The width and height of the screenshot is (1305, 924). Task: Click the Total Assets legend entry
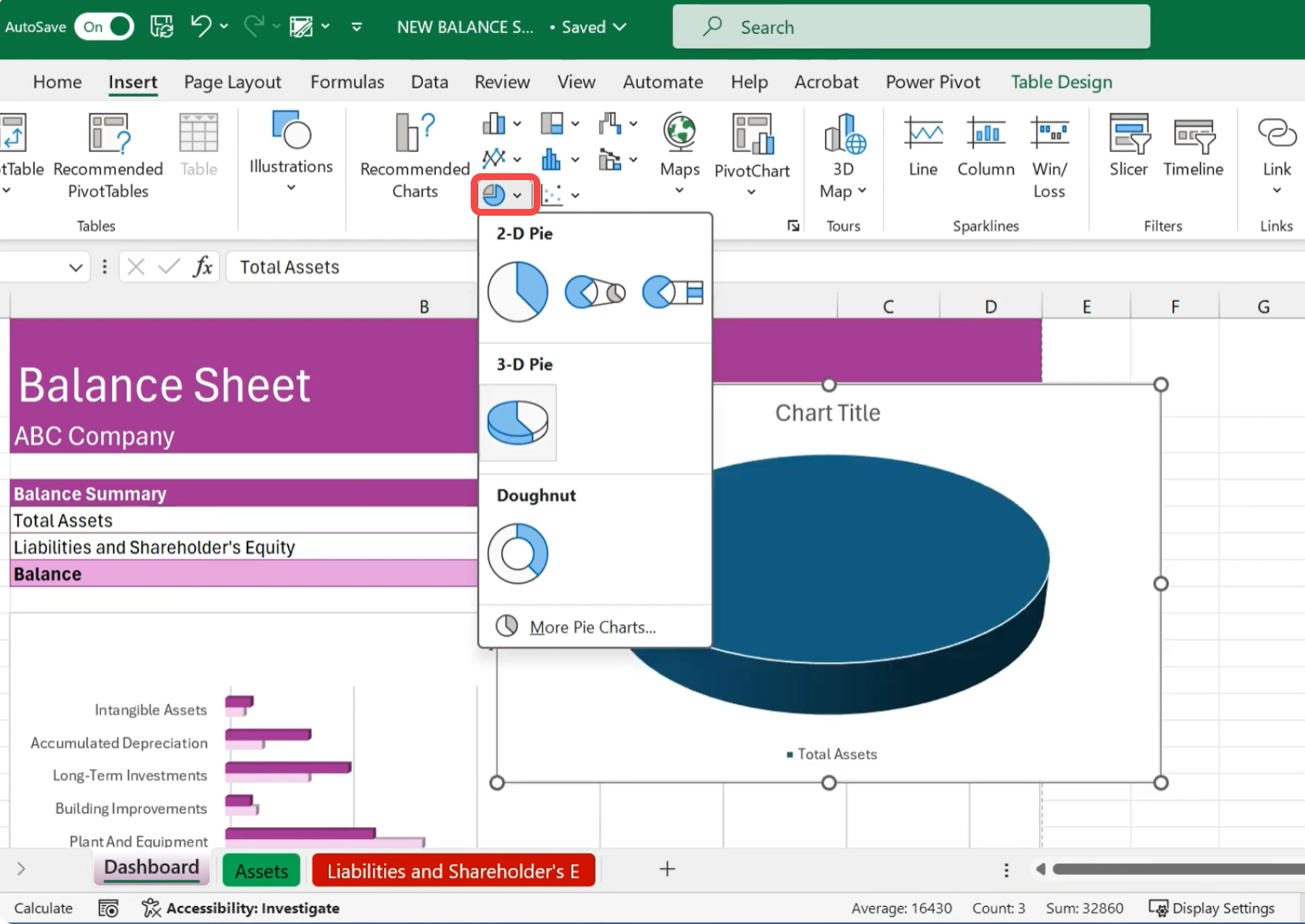click(832, 754)
